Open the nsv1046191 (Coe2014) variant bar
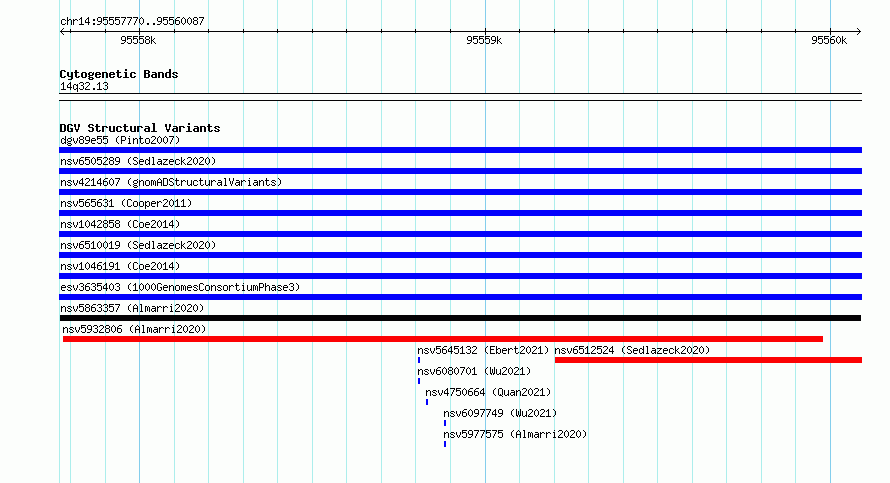890x483 pixels. point(460,276)
